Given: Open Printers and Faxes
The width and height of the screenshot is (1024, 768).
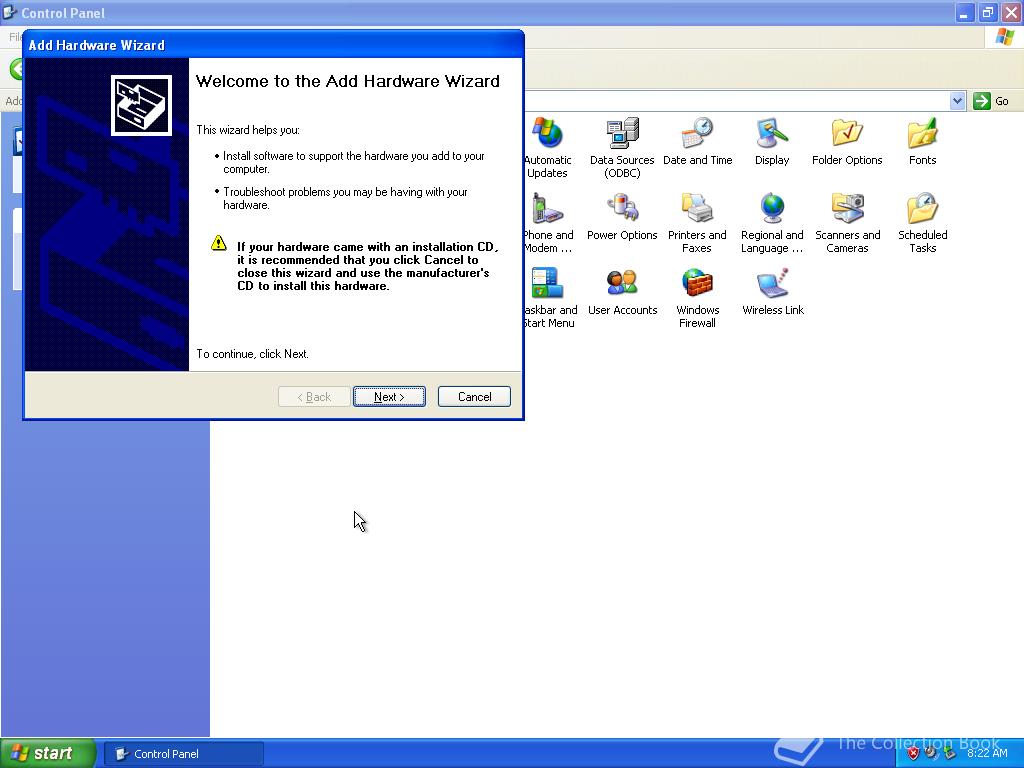Looking at the screenshot, I should coord(697,210).
